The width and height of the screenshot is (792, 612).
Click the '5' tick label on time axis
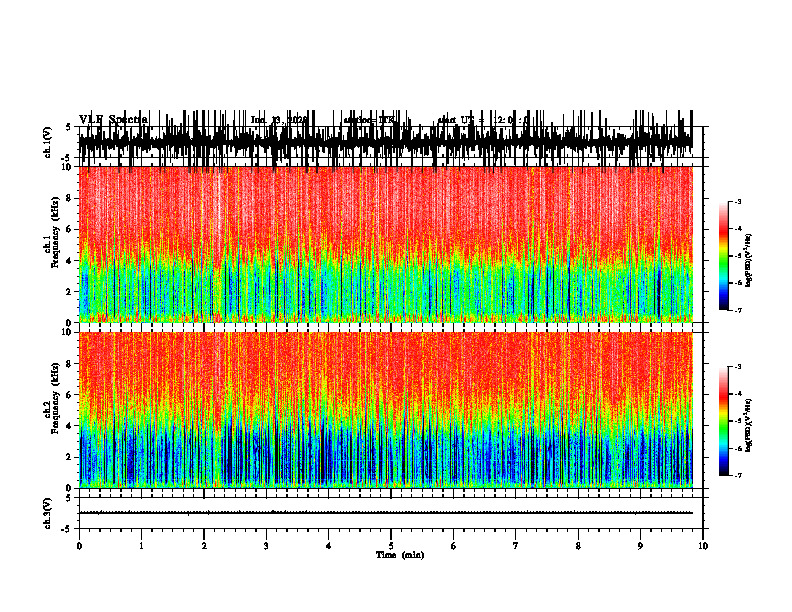[x=391, y=546]
